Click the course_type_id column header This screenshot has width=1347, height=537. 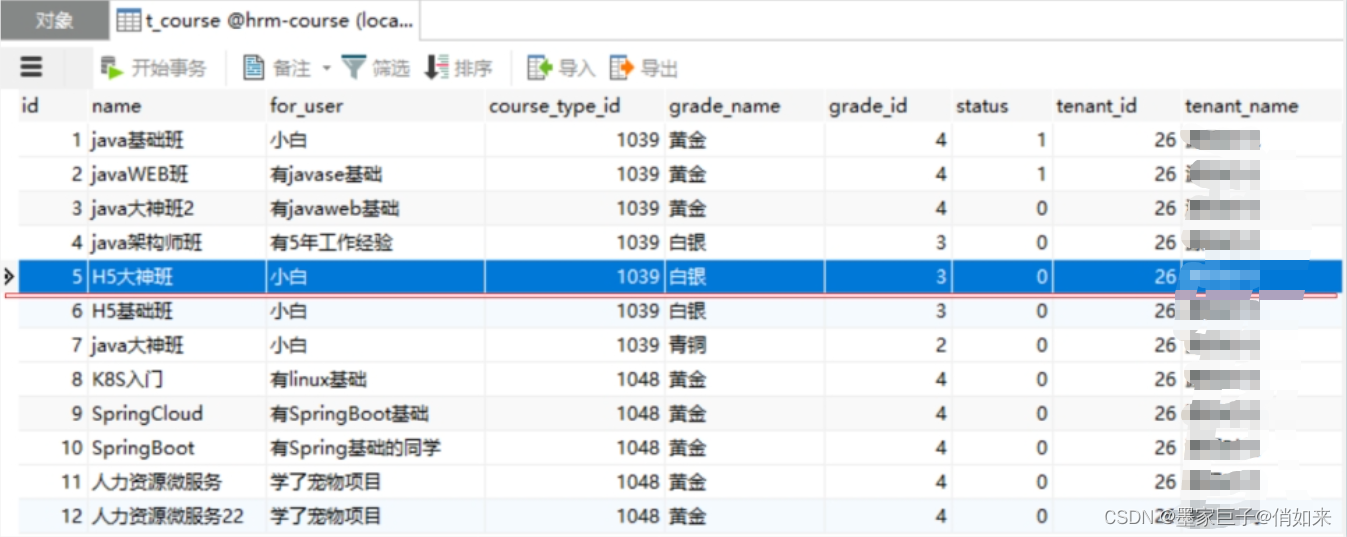[x=575, y=106]
